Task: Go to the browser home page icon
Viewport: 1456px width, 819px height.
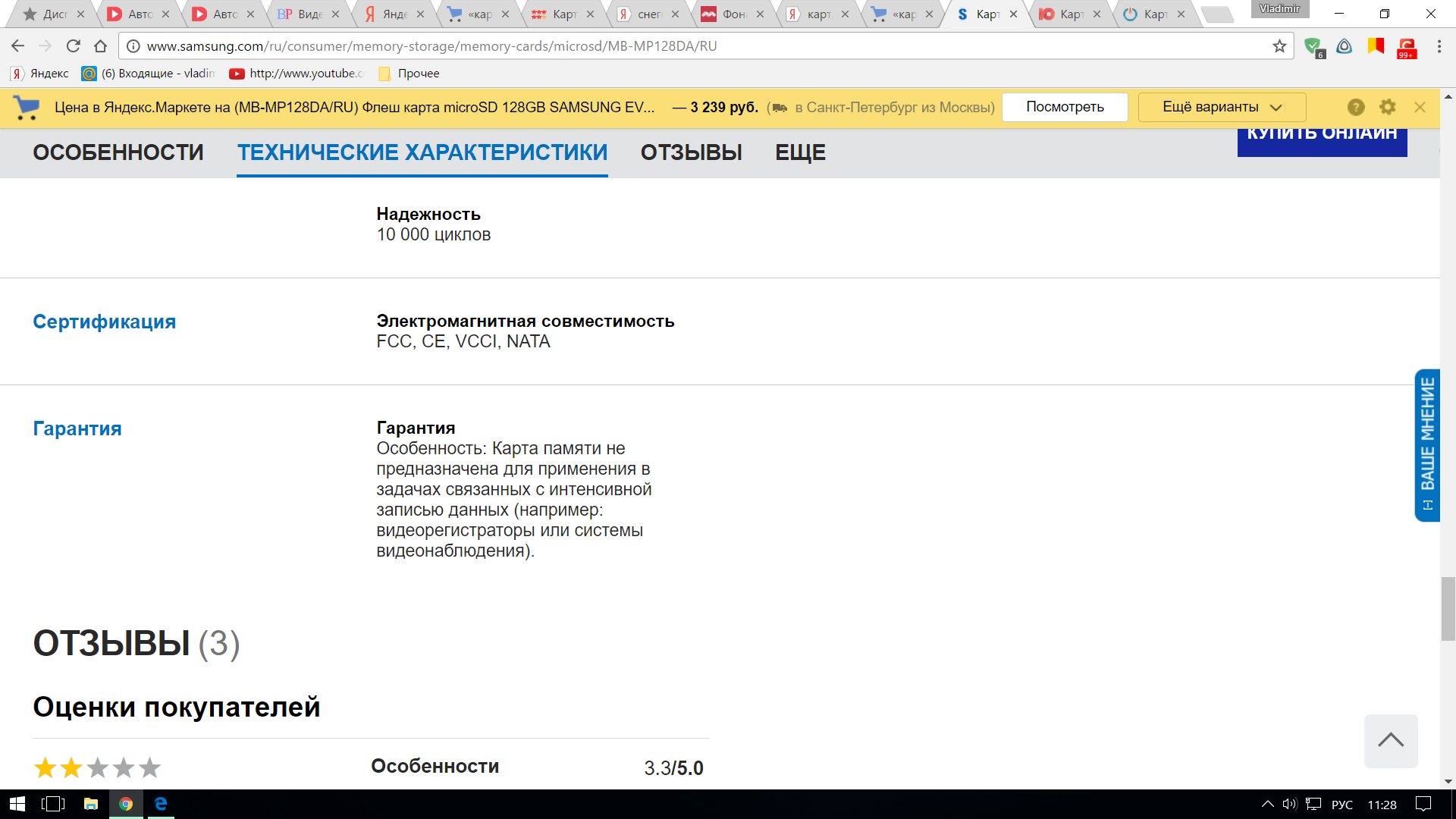Action: 100,46
